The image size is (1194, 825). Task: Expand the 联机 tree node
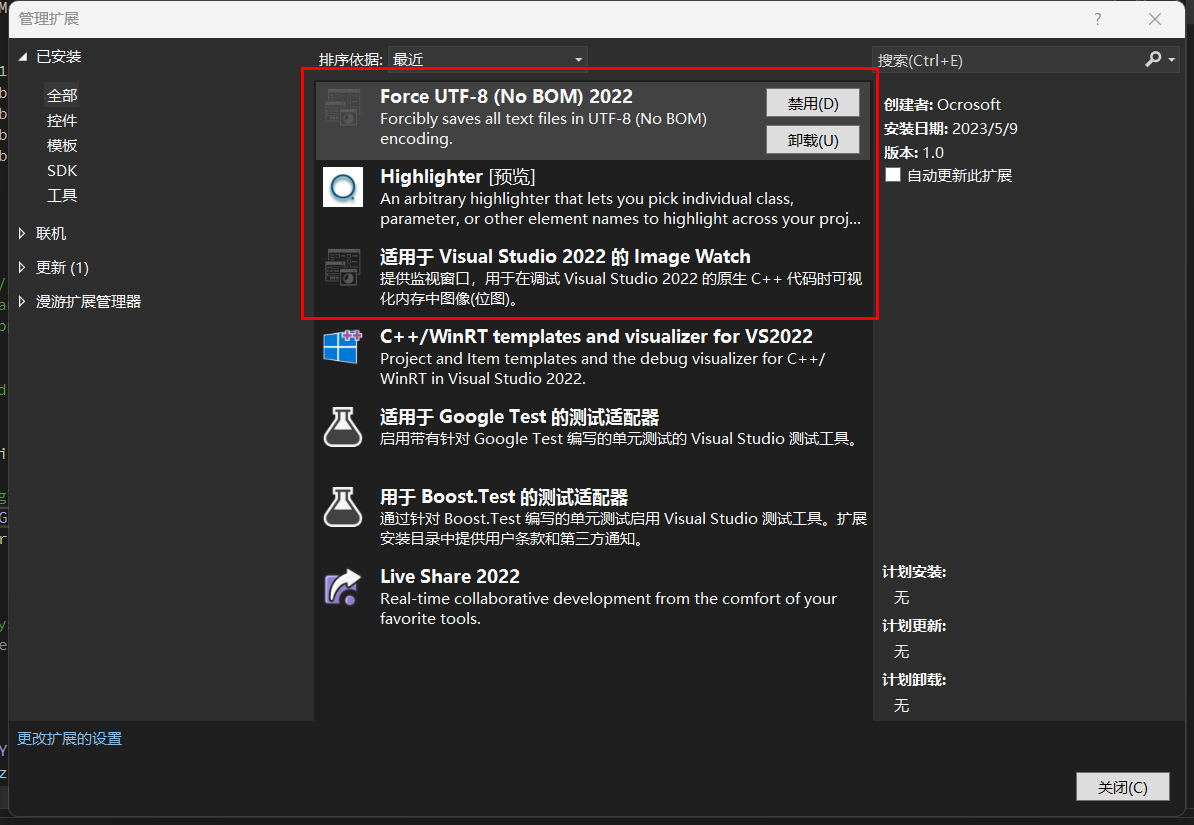pos(22,233)
